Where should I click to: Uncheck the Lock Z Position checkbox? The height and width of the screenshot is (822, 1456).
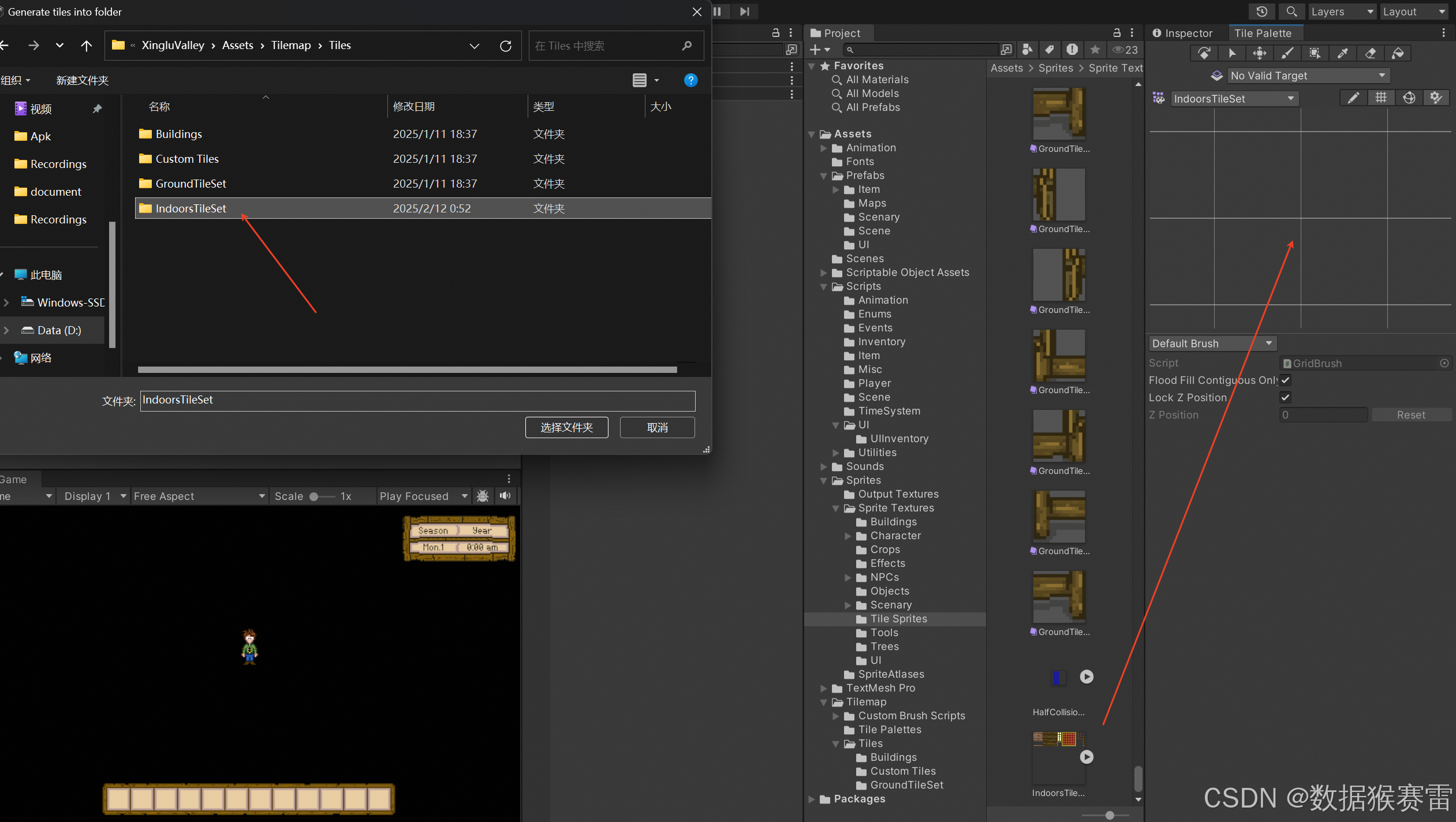(1286, 397)
